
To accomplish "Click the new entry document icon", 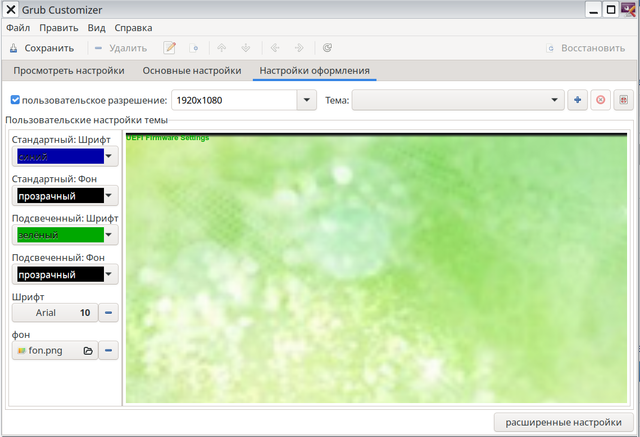I will (x=194, y=48).
